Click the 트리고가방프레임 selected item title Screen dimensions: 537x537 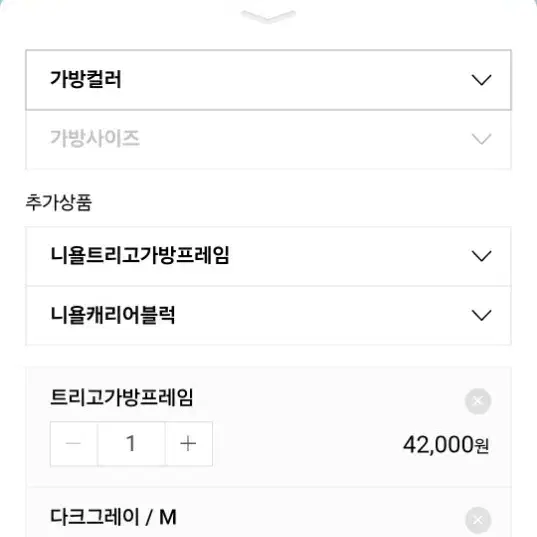pyautogui.click(x=122, y=397)
